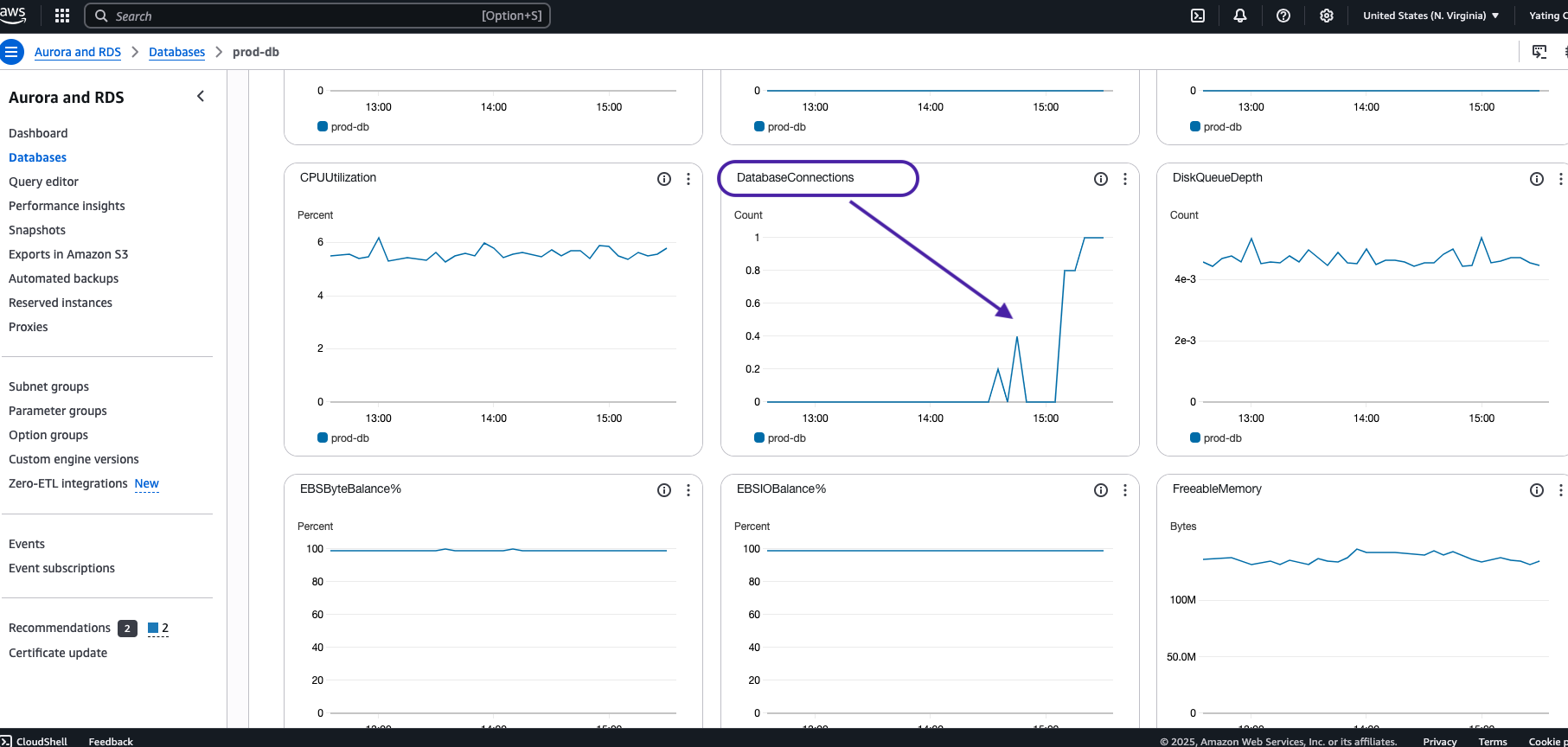
Task: Open the screen panel icon near breadcrumb
Action: (1539, 52)
